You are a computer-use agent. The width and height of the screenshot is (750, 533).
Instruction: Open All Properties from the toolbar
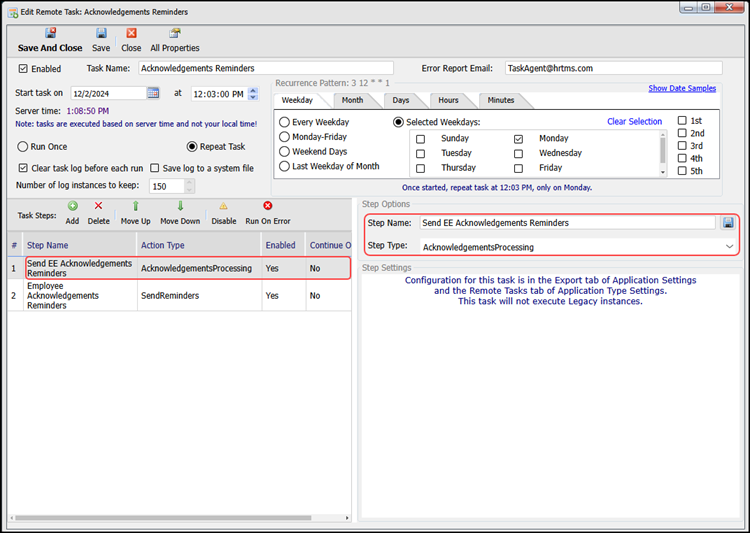(x=174, y=33)
